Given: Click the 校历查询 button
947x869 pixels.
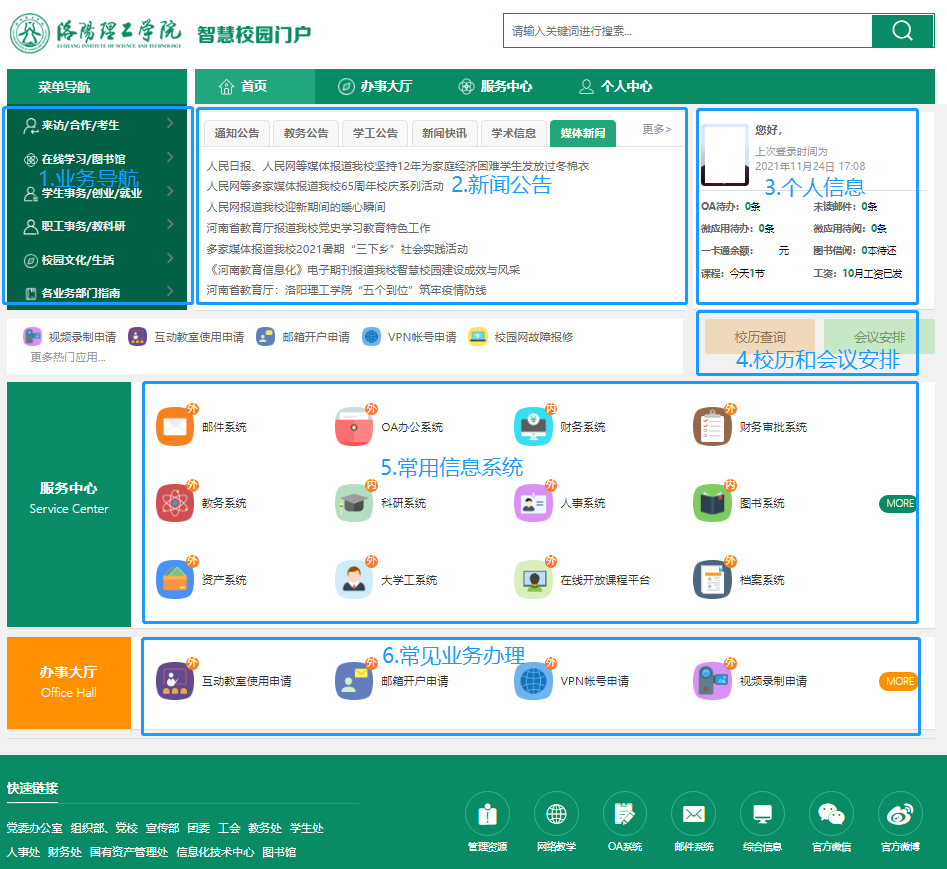Looking at the screenshot, I should [760, 337].
